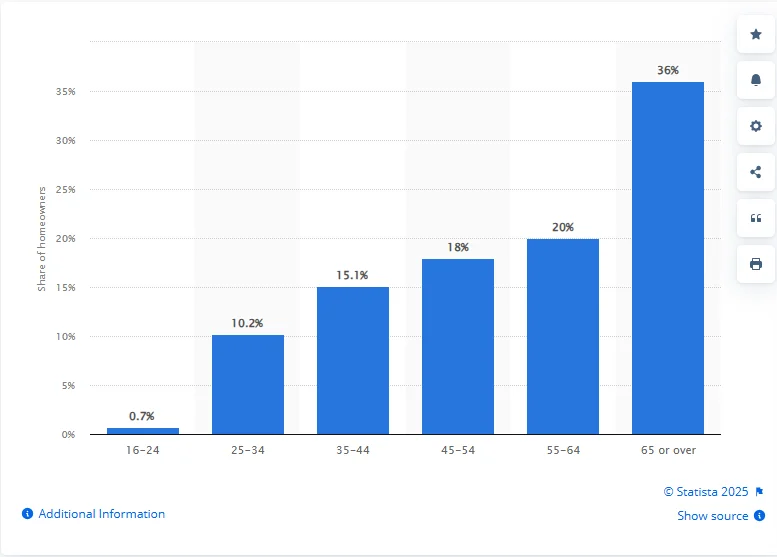Select the 55–64 age group bar

563,336
